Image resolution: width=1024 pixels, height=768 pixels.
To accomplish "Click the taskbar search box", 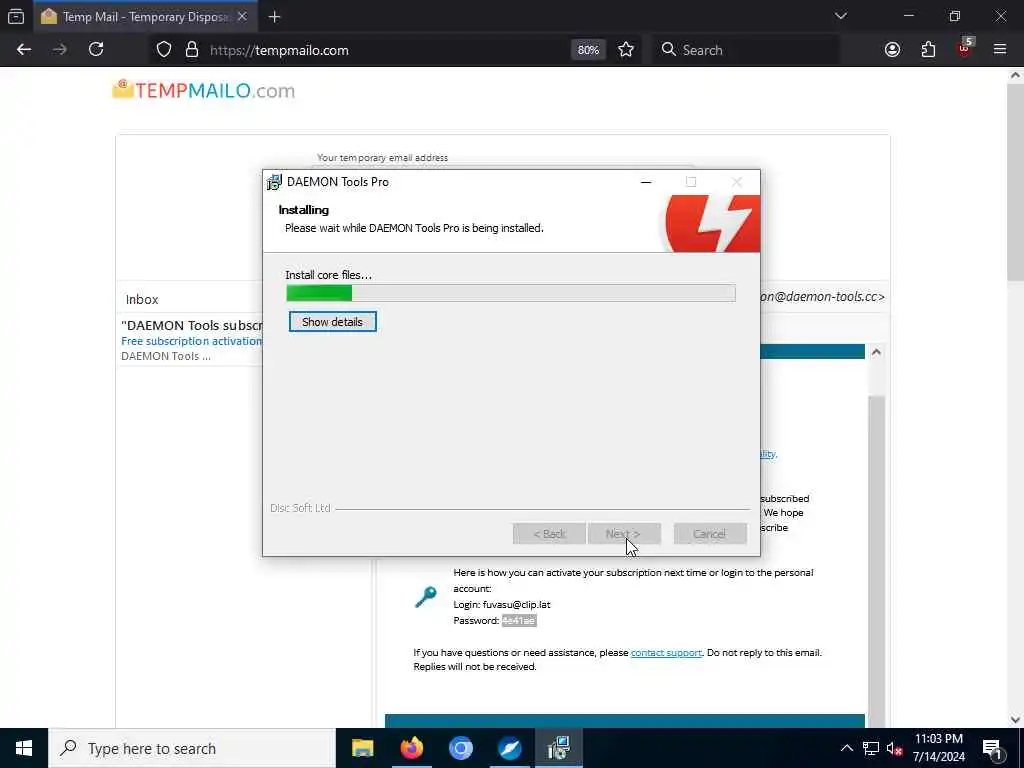I will tap(191, 748).
